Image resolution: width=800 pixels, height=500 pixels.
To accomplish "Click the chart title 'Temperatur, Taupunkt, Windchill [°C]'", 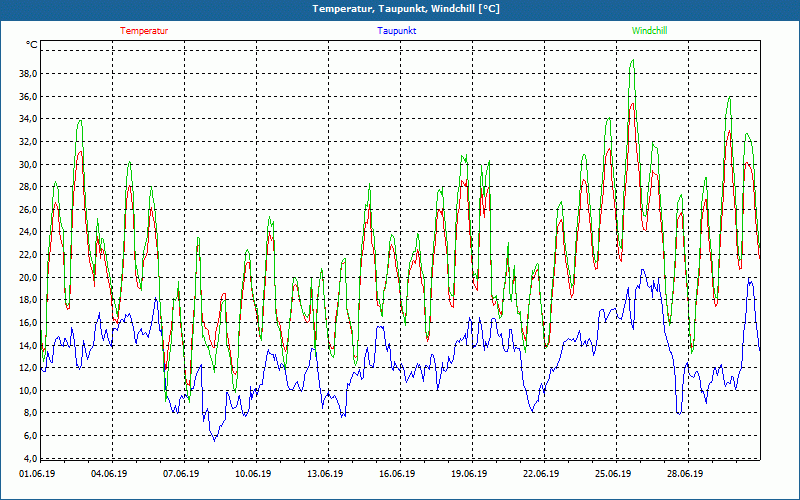I will (406, 9).
